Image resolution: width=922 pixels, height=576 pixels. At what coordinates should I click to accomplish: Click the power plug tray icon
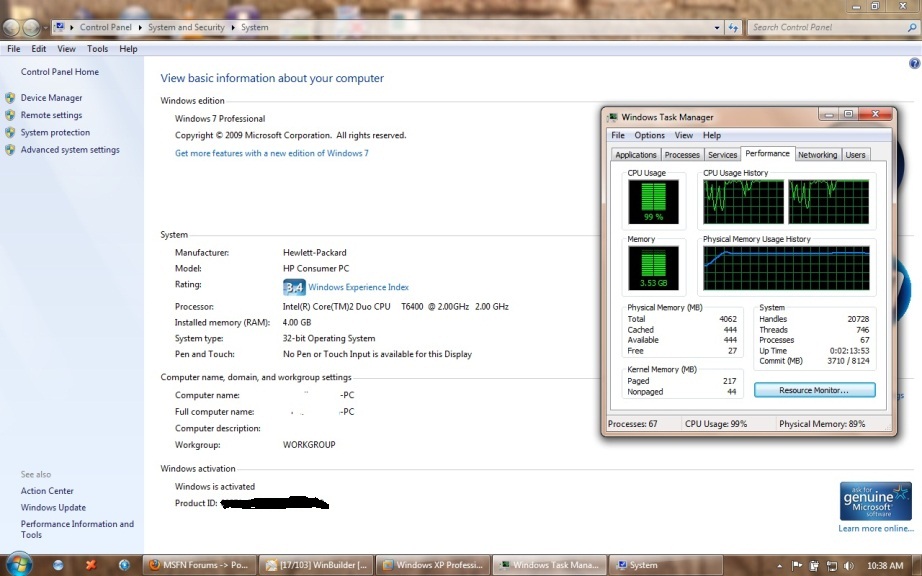point(814,565)
